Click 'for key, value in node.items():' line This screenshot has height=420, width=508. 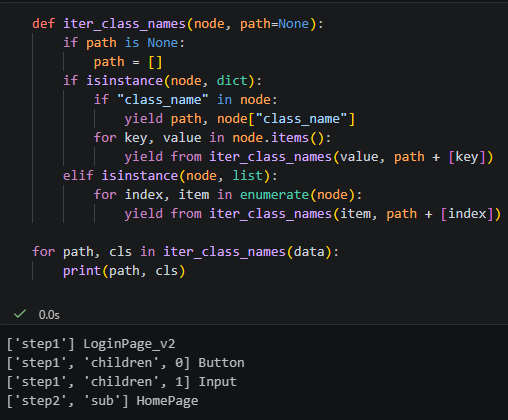click(x=212, y=138)
